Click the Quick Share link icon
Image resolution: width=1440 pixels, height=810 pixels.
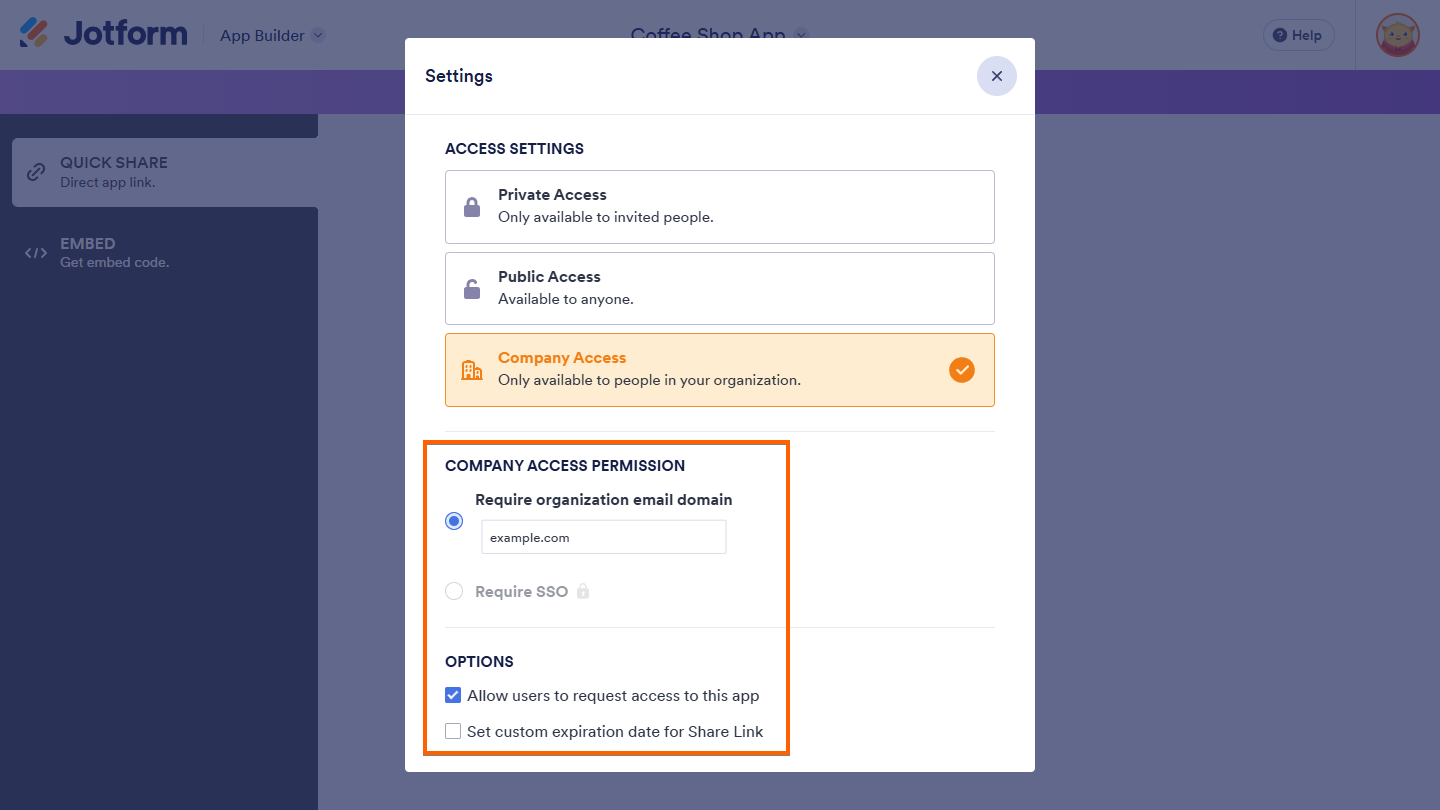(x=36, y=172)
